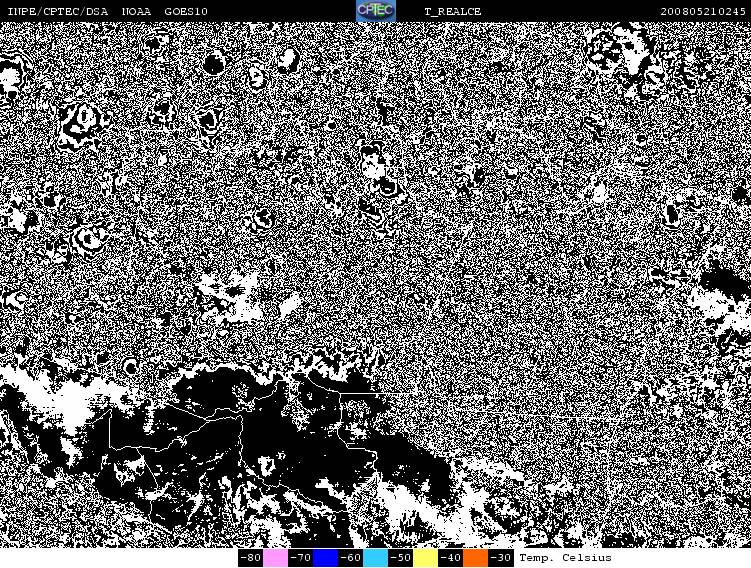Click the -60 temperature legend label

pyautogui.click(x=350, y=558)
